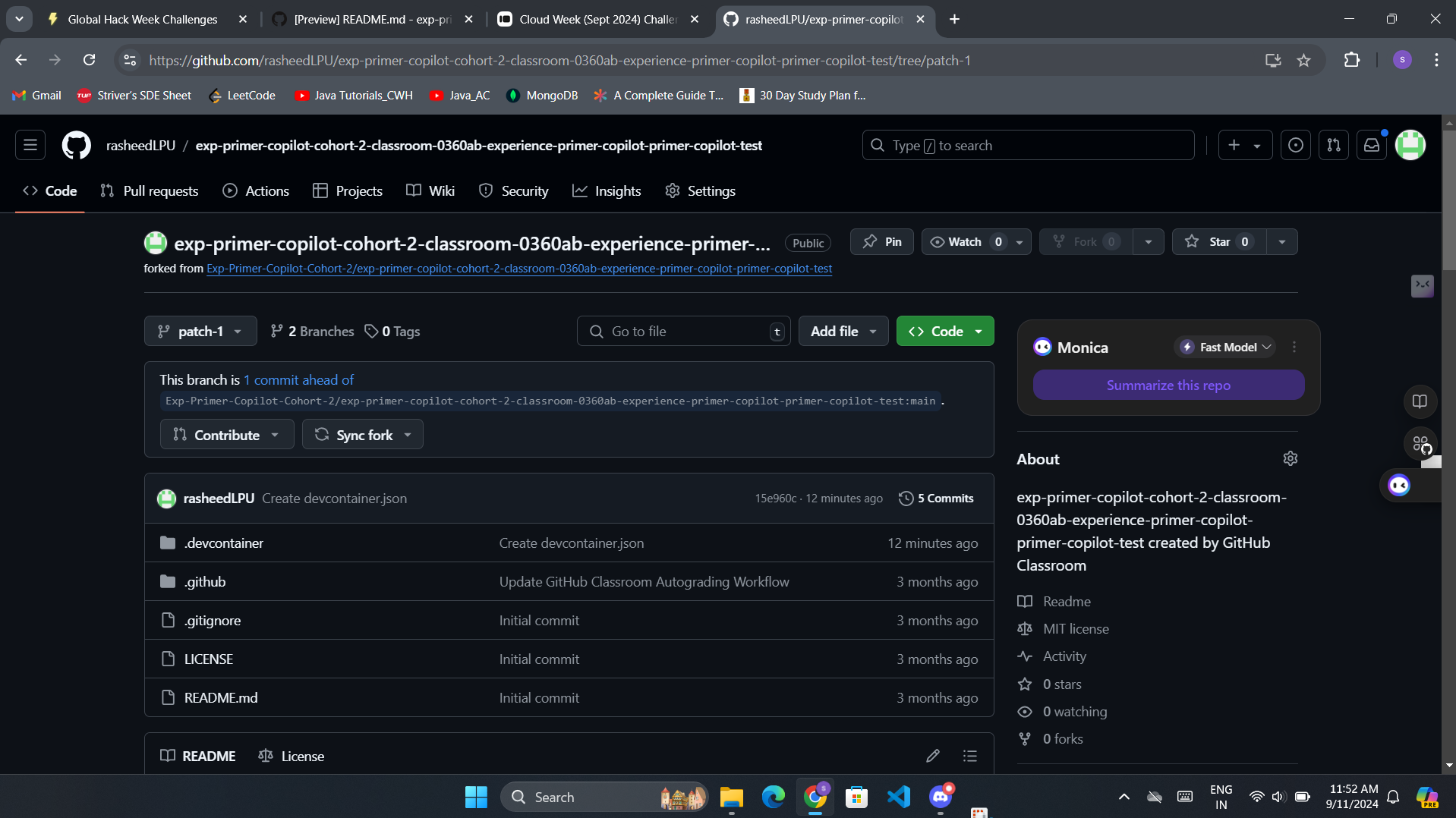Screen dimensions: 1456x818
Task: Open pull requests icon in GitHub header
Action: 1334,145
